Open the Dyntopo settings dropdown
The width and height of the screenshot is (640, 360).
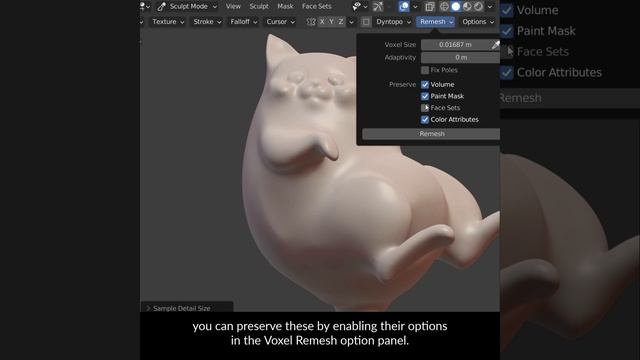click(393, 22)
